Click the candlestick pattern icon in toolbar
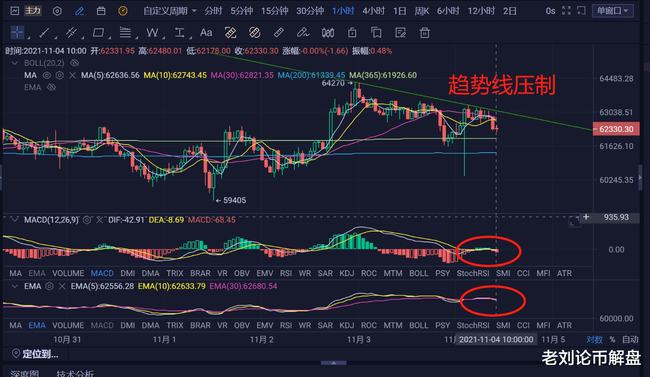This screenshot has width=650, height=377. pos(327,32)
